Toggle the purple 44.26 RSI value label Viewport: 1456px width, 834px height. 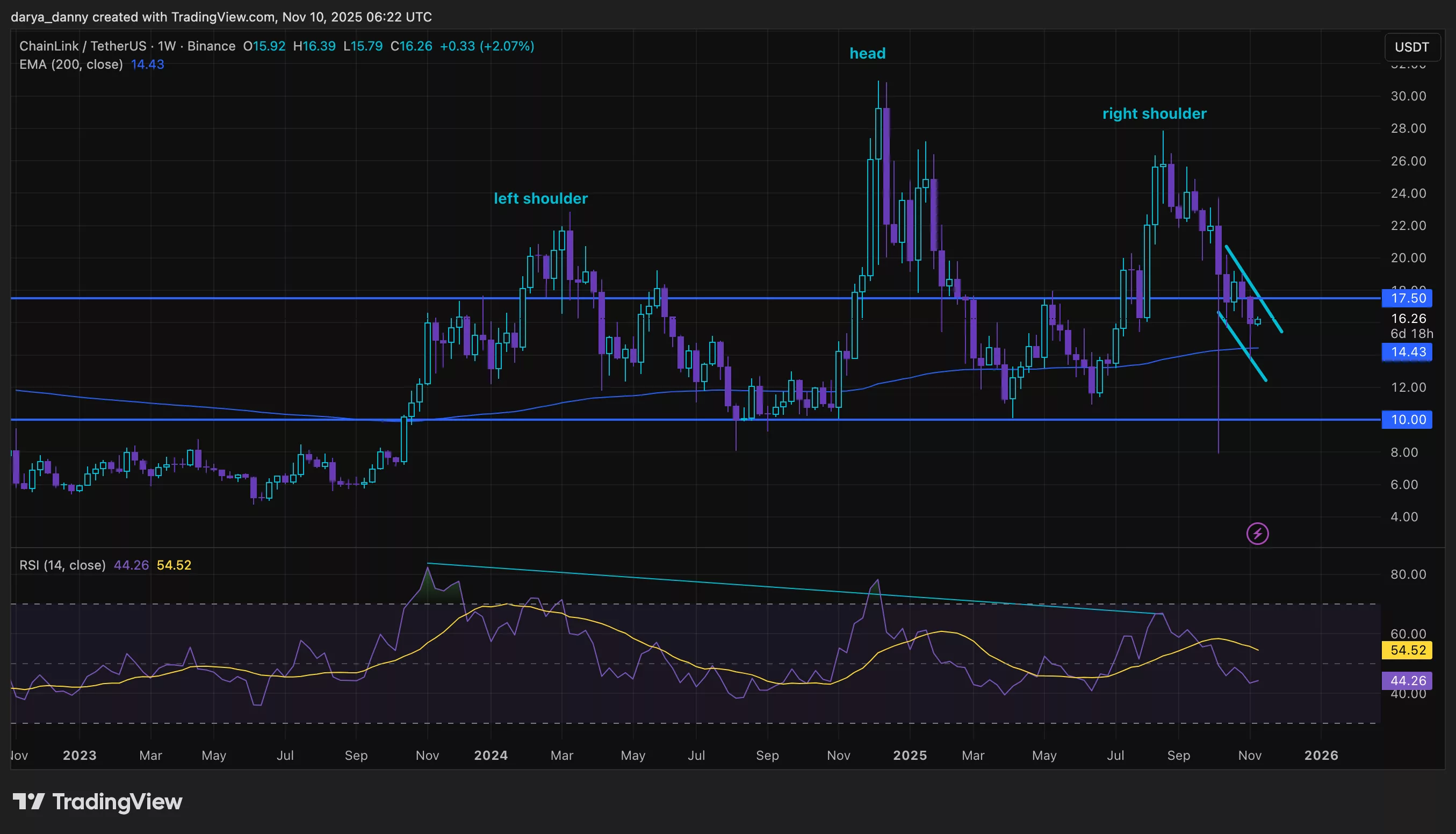[x=1407, y=680]
